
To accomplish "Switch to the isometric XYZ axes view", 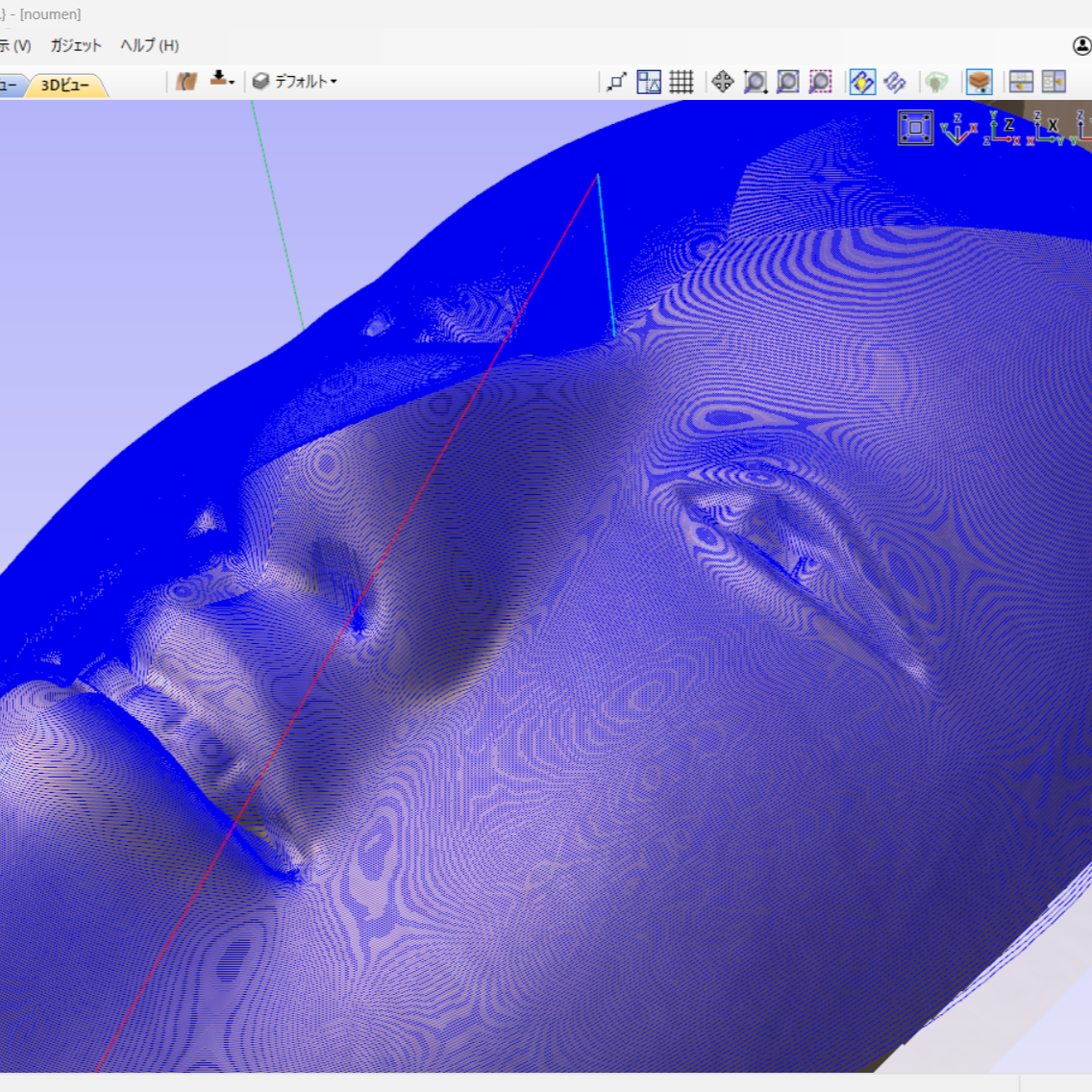I will click(958, 129).
